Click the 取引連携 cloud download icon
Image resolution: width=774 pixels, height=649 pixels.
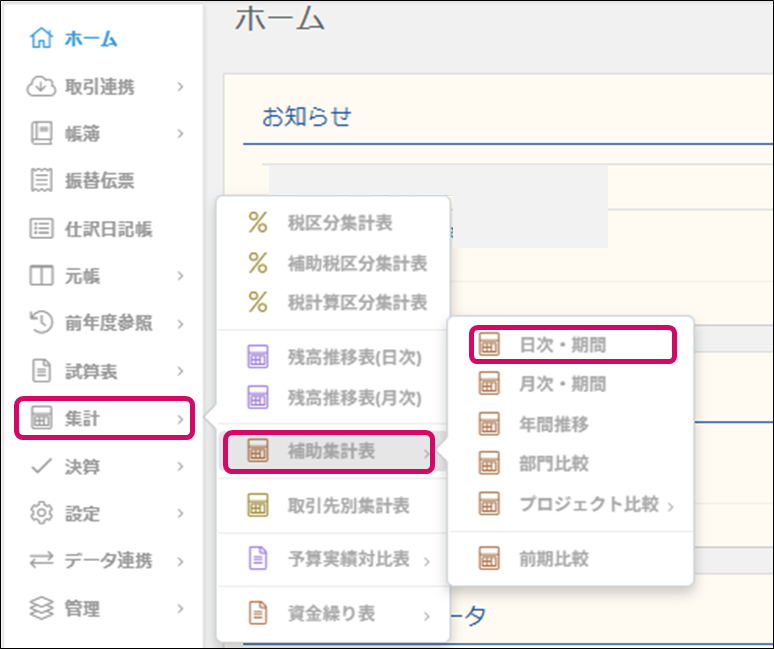click(41, 87)
